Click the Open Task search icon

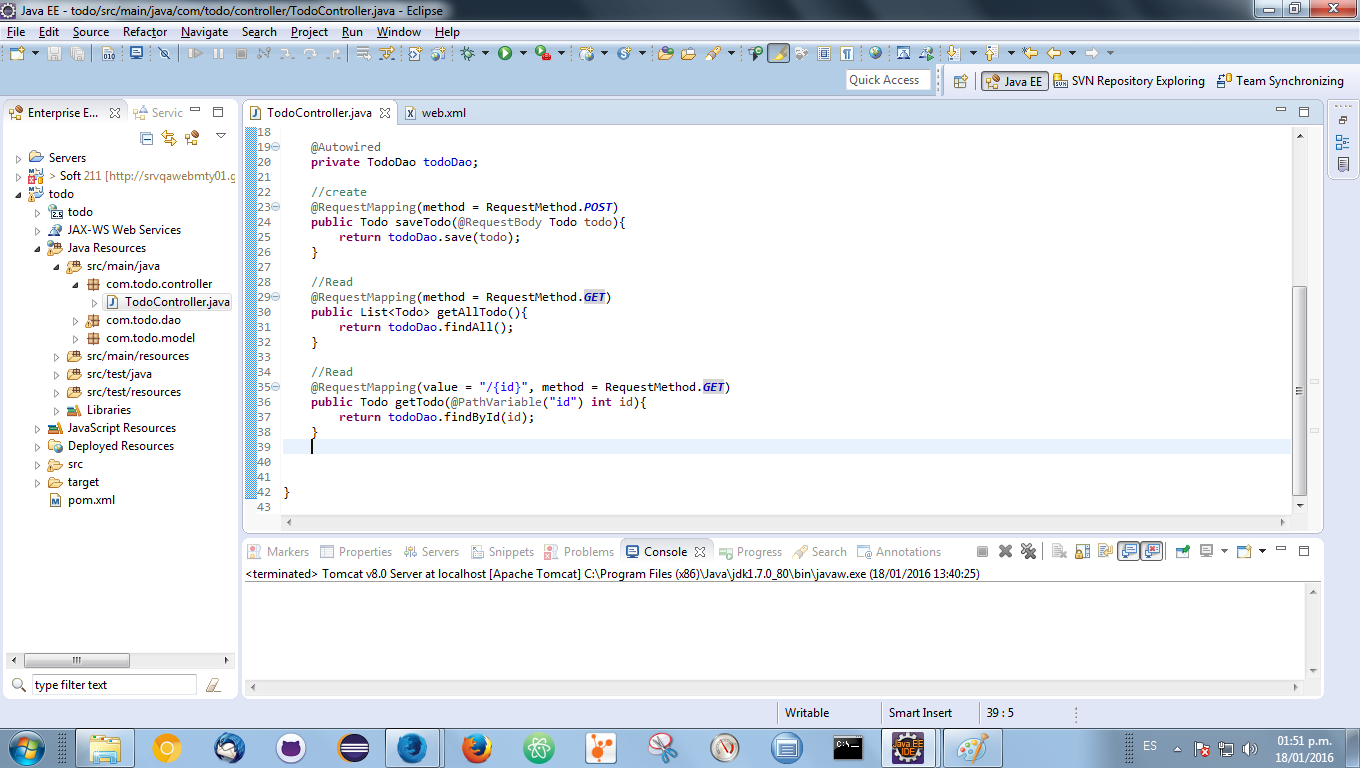pyautogui.click(x=688, y=53)
